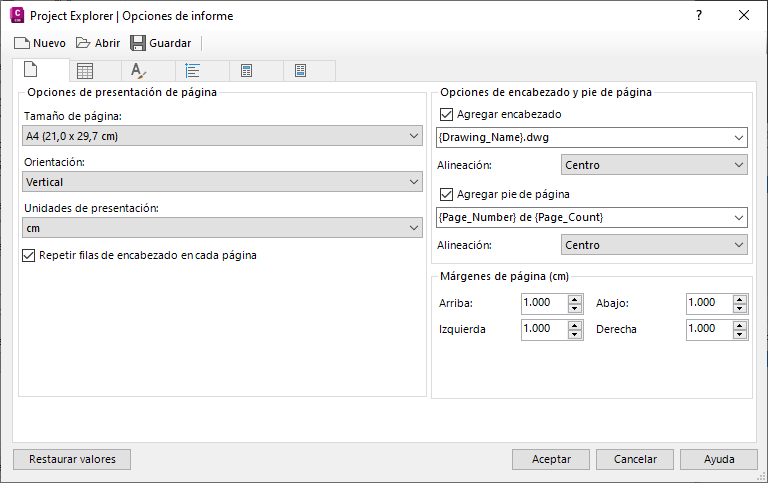Select the fifth tab with page header icon
This screenshot has height=483, width=768.
coord(247,71)
